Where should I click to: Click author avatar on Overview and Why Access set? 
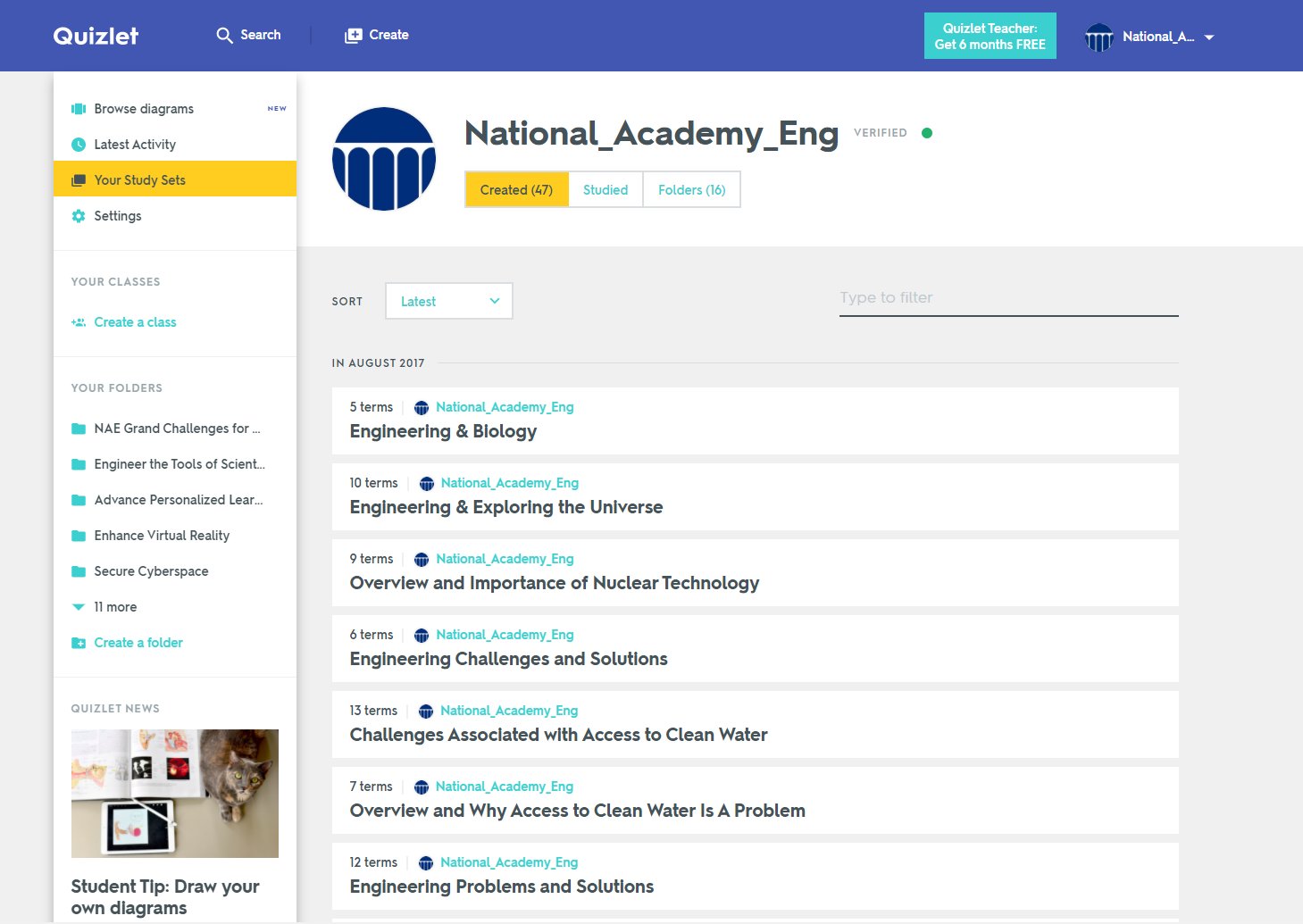tap(422, 787)
